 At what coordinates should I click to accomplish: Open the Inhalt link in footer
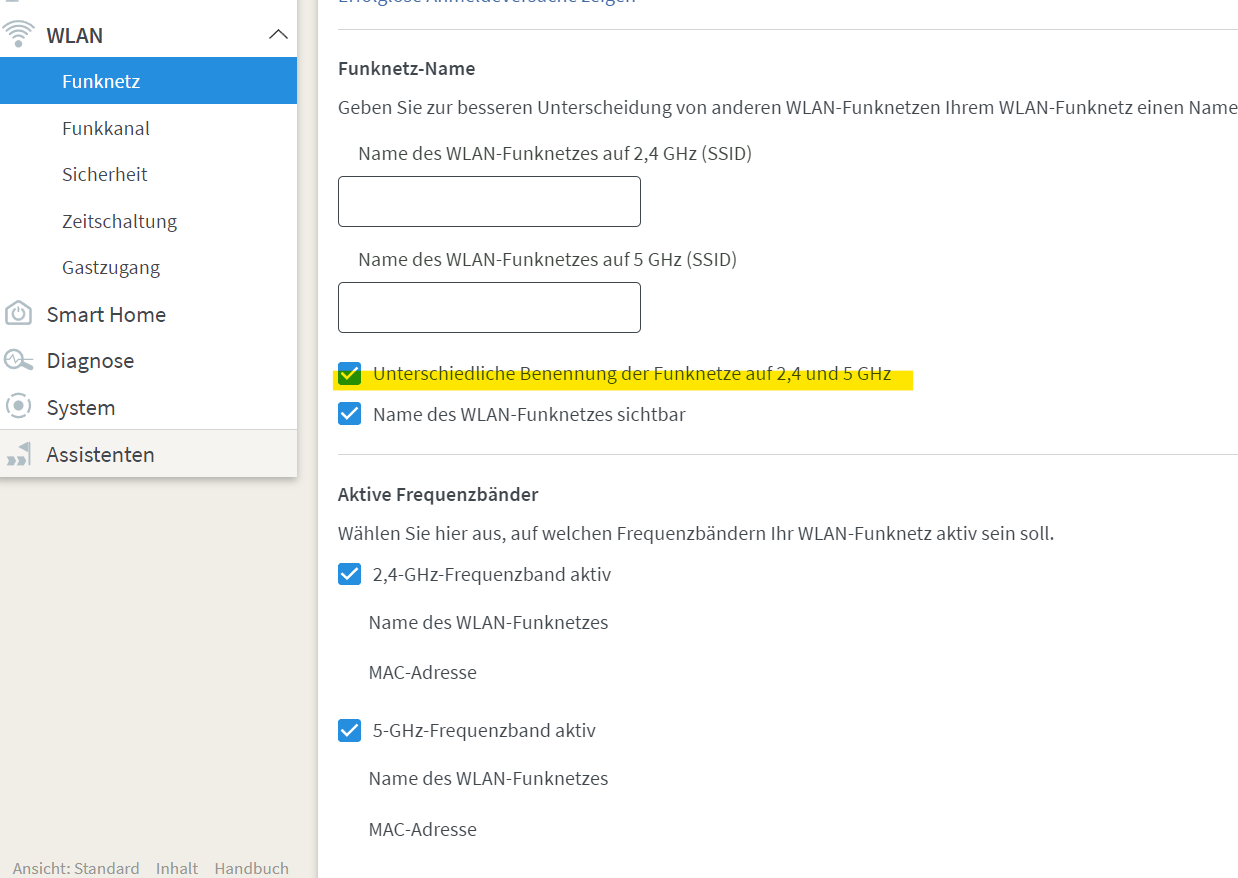pyautogui.click(x=177, y=868)
